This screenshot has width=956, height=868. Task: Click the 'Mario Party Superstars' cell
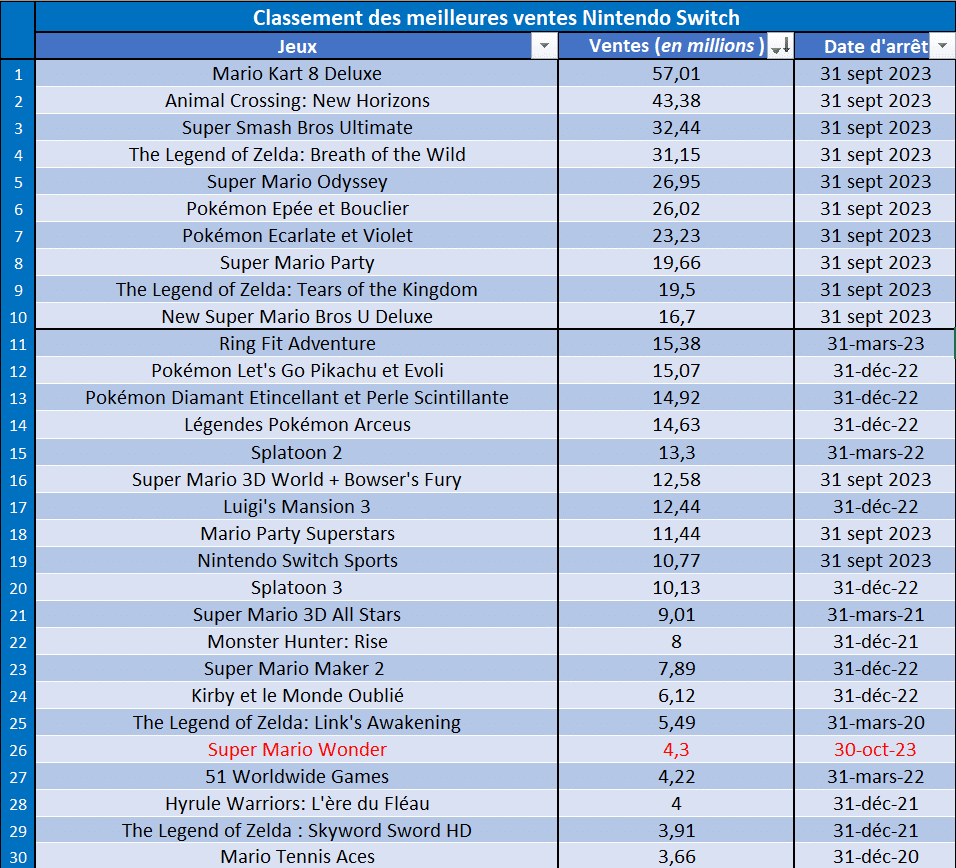pyautogui.click(x=297, y=533)
